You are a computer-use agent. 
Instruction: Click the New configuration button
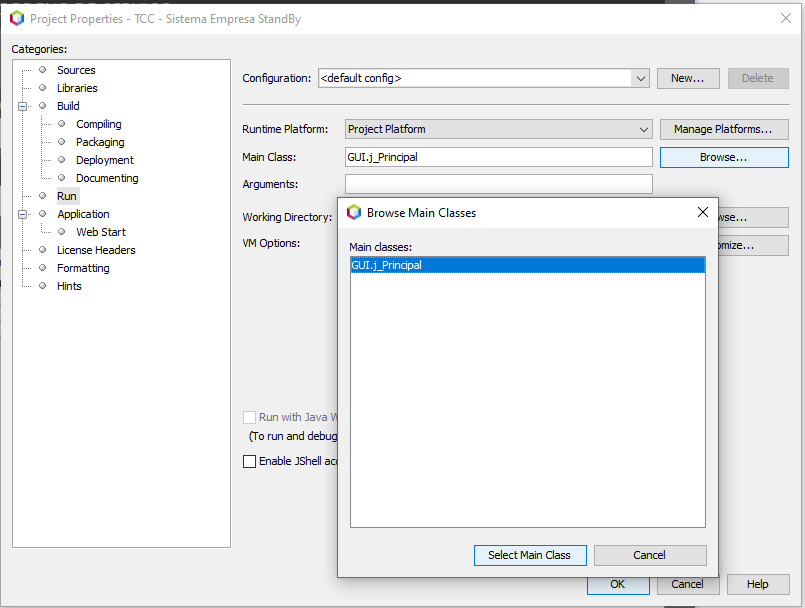coord(687,78)
